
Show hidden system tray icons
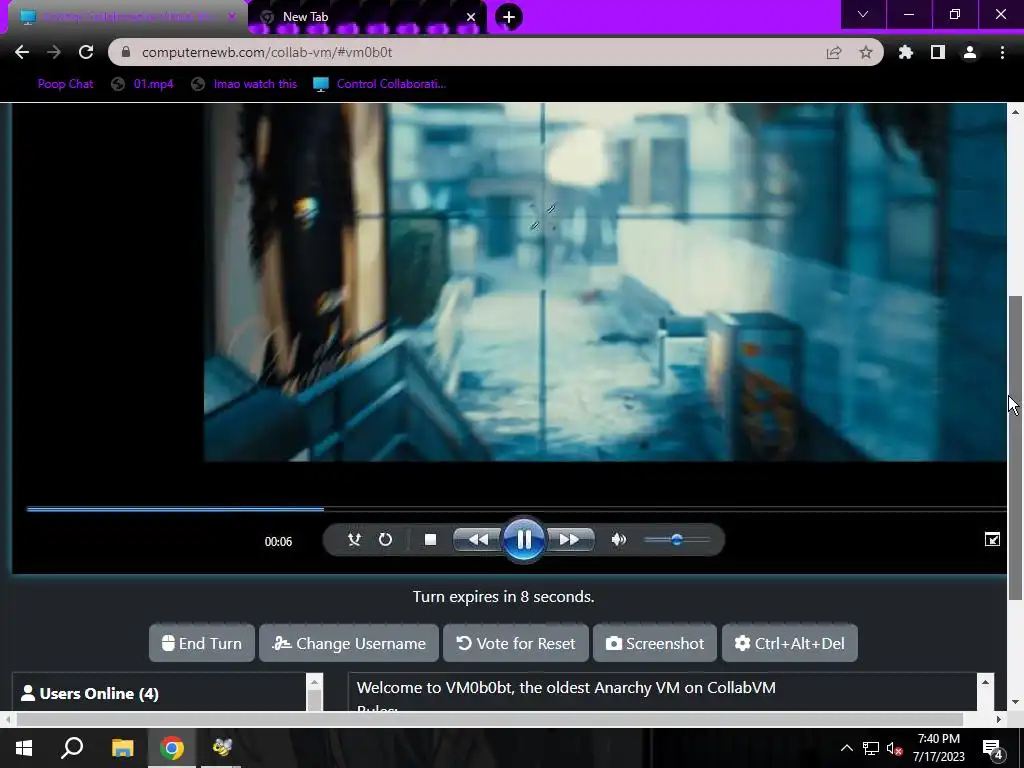(846, 748)
